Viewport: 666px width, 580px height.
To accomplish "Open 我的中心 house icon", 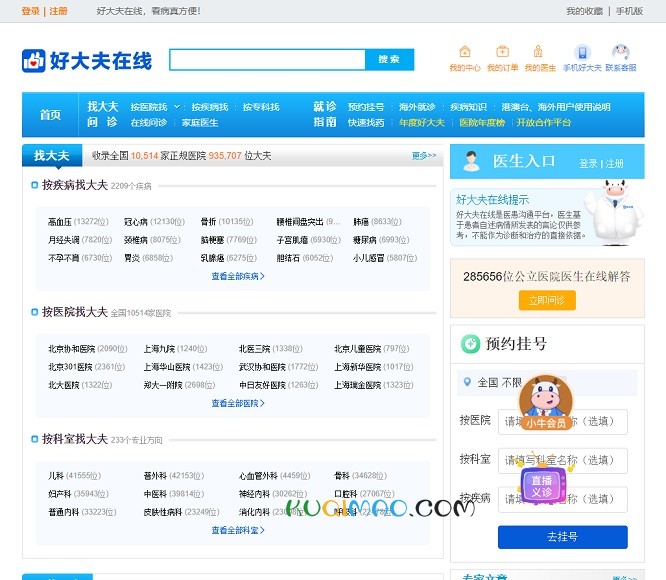I will [465, 52].
